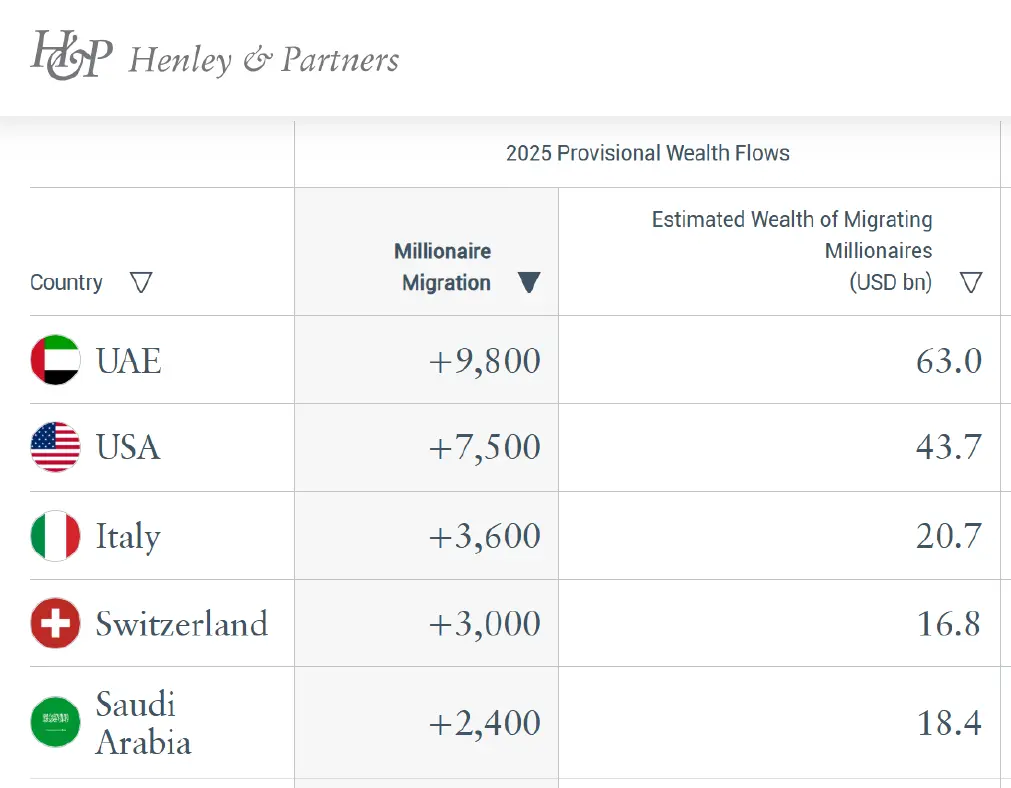
Task: Select the Switzerland country name
Action: pyautogui.click(x=181, y=624)
